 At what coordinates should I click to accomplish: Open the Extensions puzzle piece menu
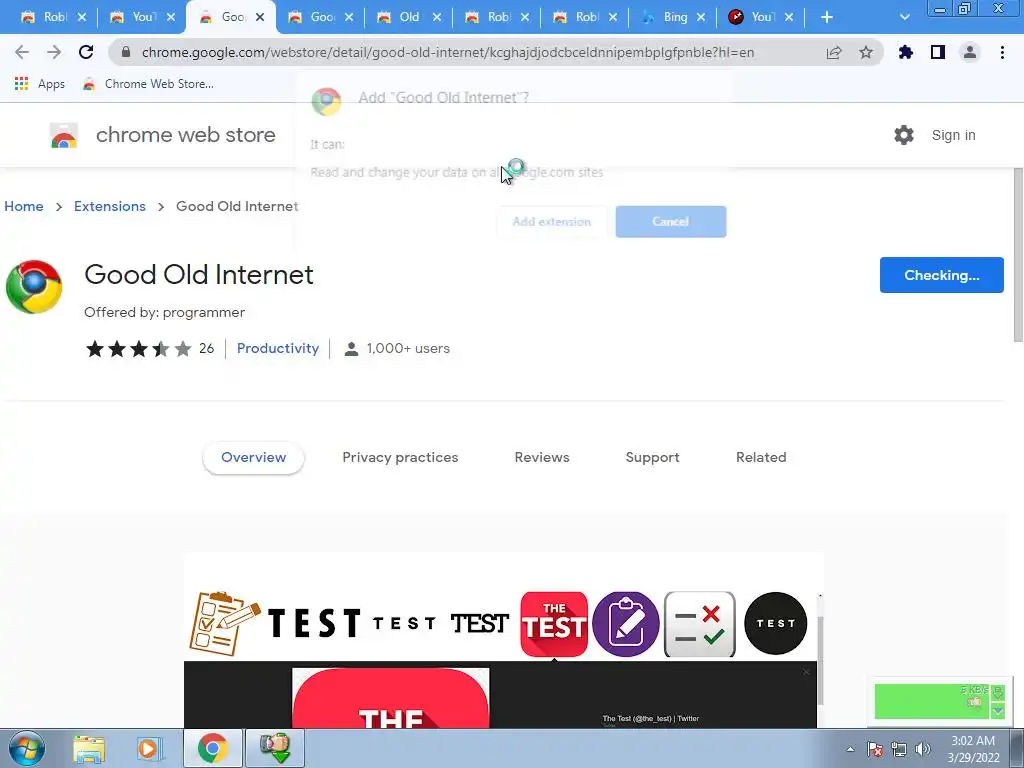click(906, 52)
